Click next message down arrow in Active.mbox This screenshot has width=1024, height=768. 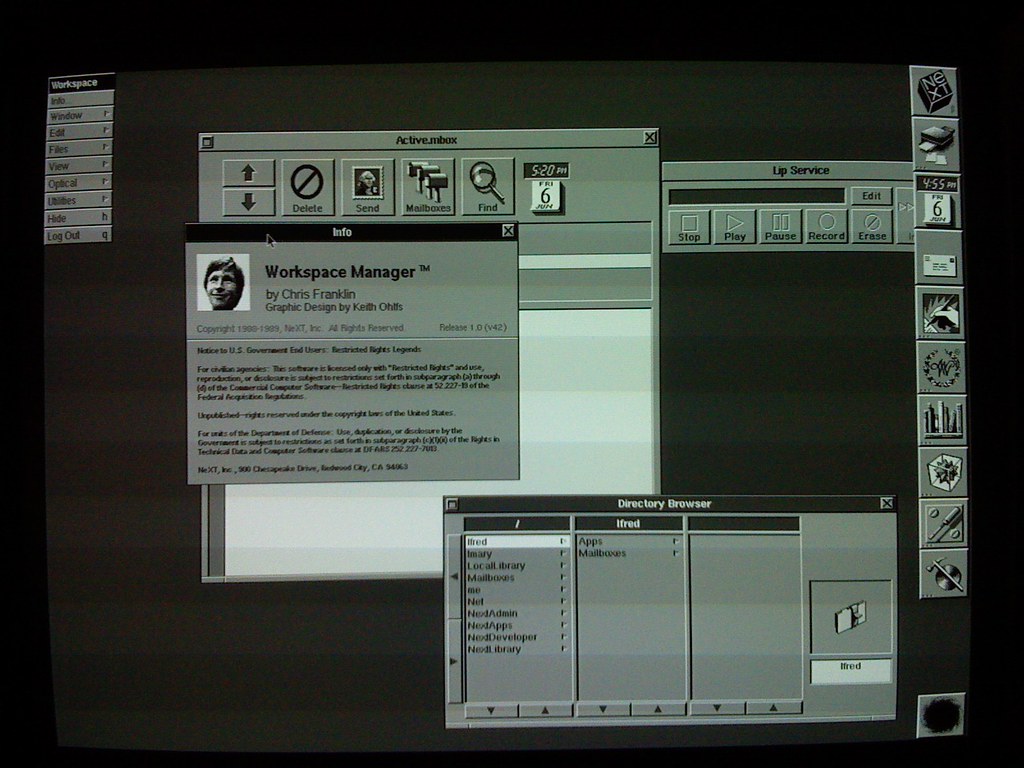(249, 201)
